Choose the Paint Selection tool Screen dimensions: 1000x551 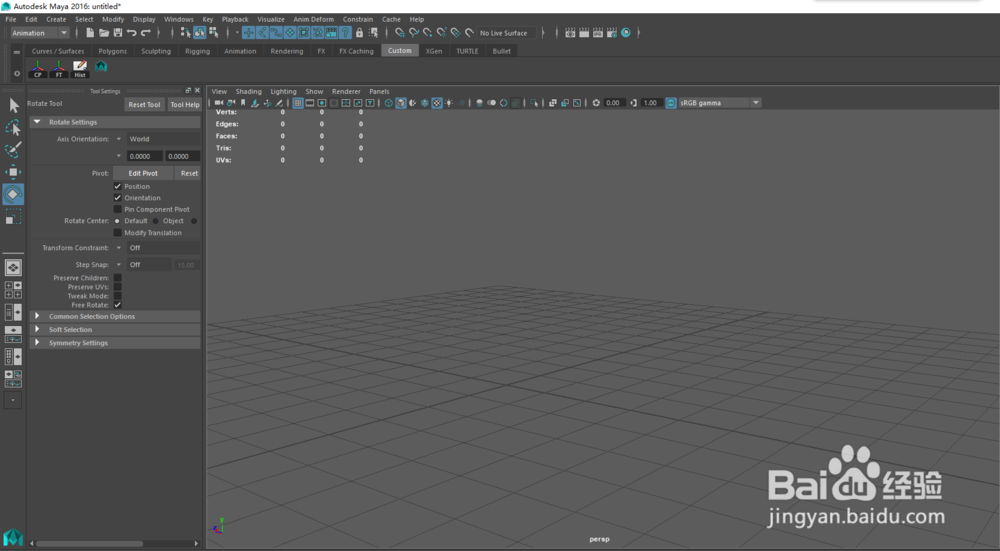pyautogui.click(x=13, y=150)
